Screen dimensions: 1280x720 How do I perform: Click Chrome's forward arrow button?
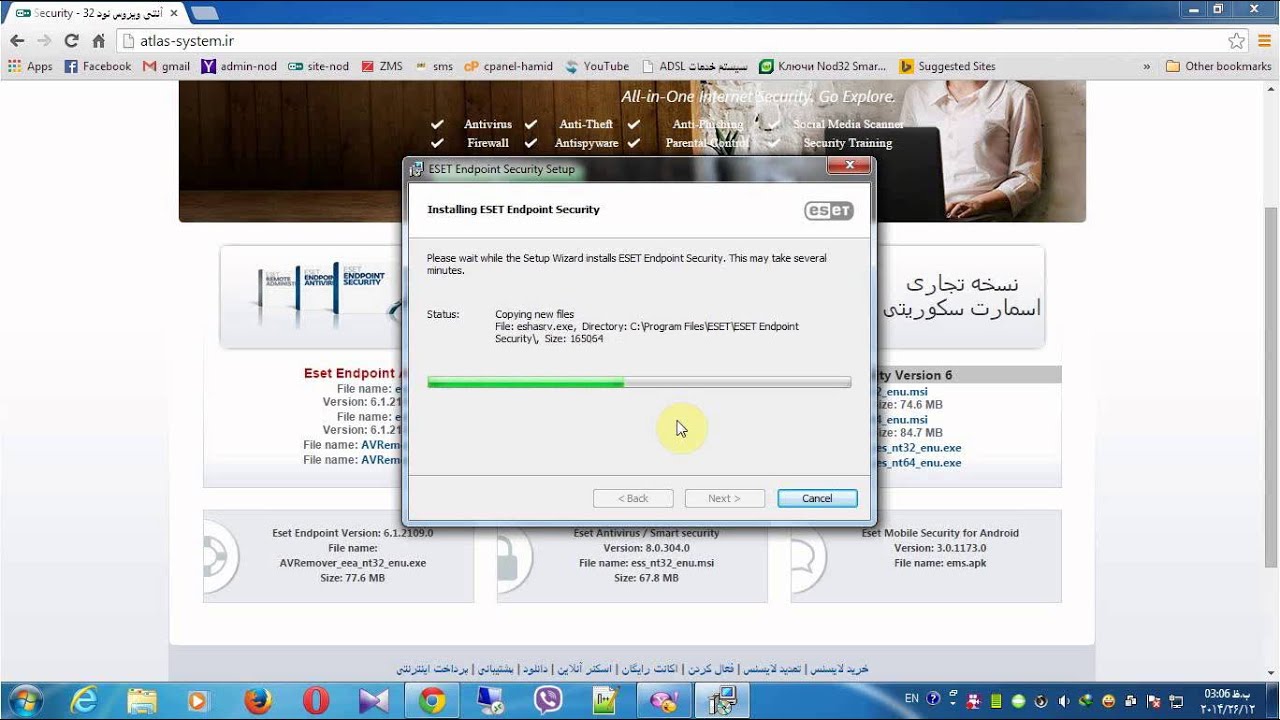pos(44,41)
